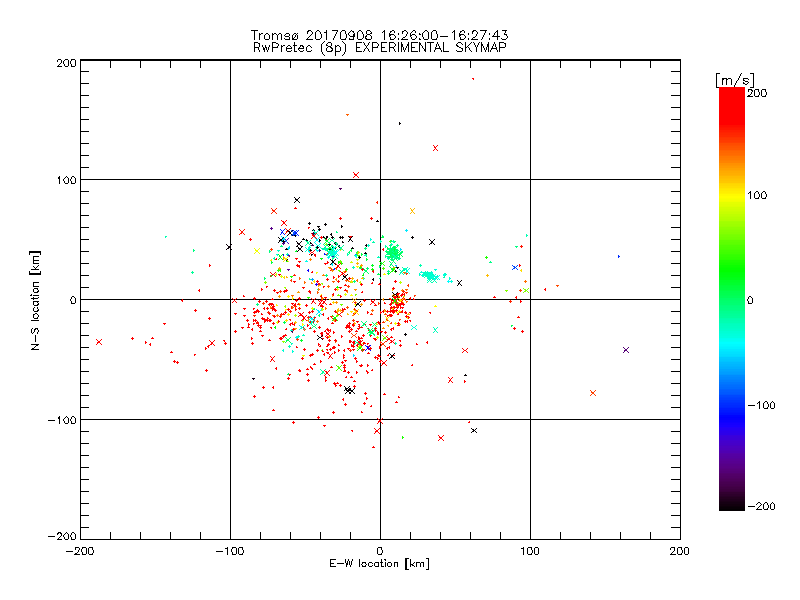Screen dimensions: 800x600
Task: Click the colorbar label '-100'
Action: 762,405
